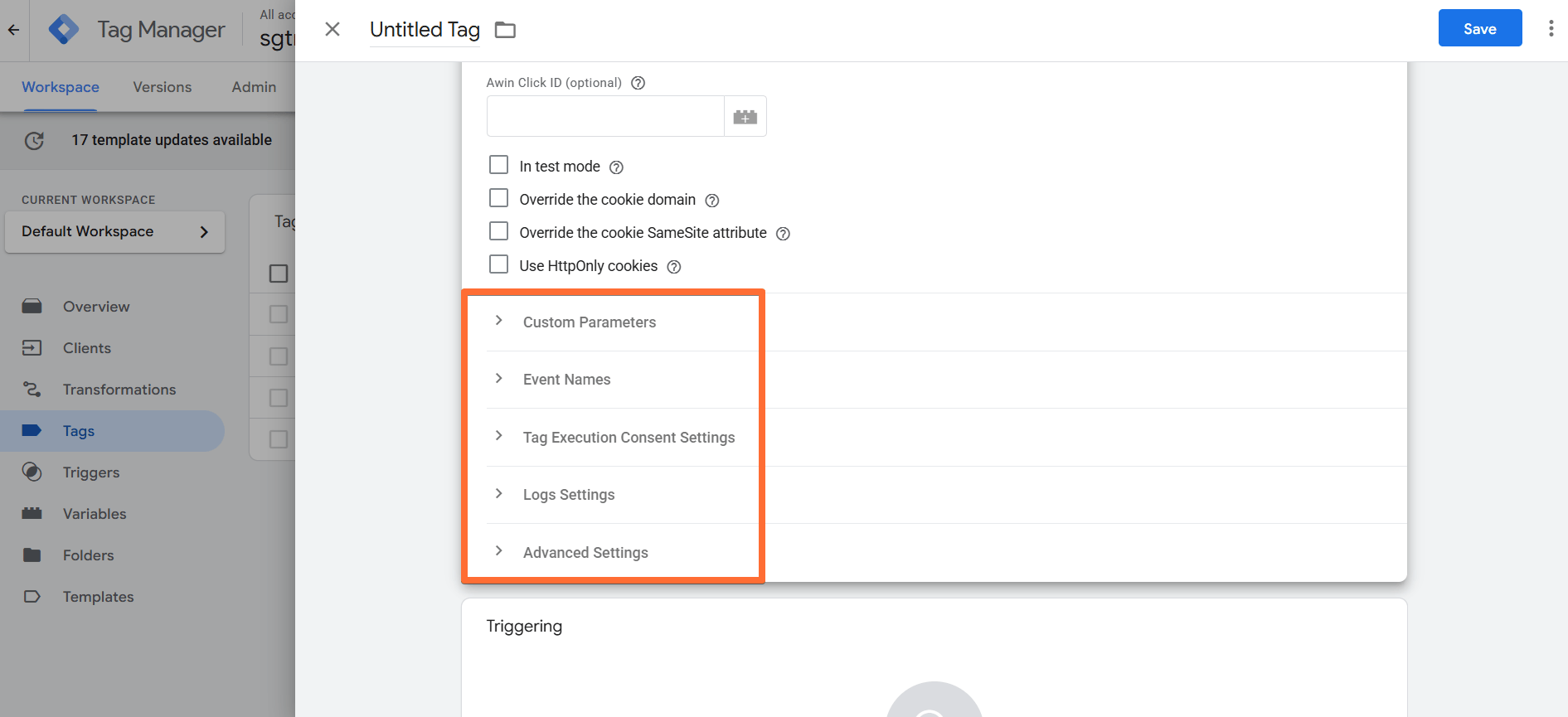
Task: Click help icon beside Use HttpOnly cookies
Action: pyautogui.click(x=674, y=267)
